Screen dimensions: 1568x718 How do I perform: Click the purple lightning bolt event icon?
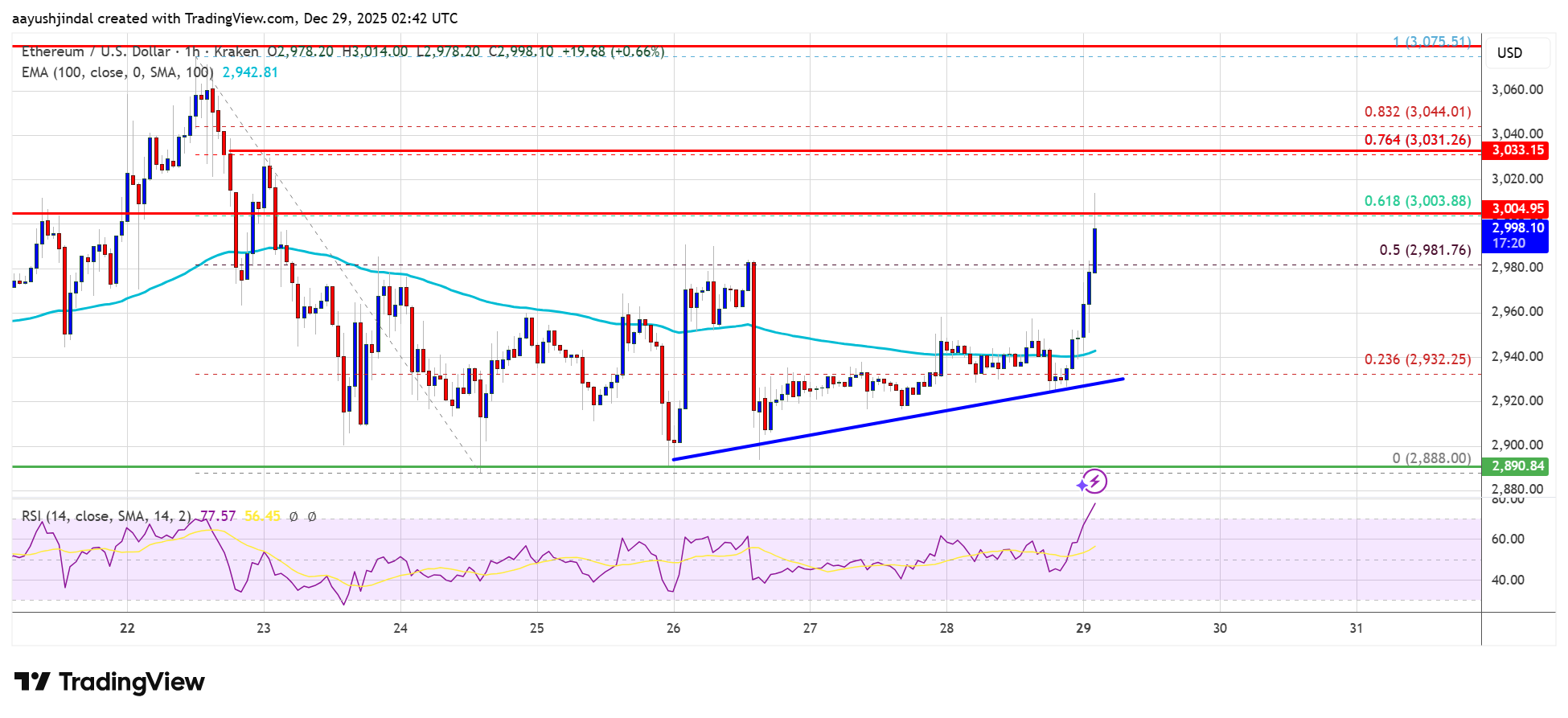[1094, 482]
